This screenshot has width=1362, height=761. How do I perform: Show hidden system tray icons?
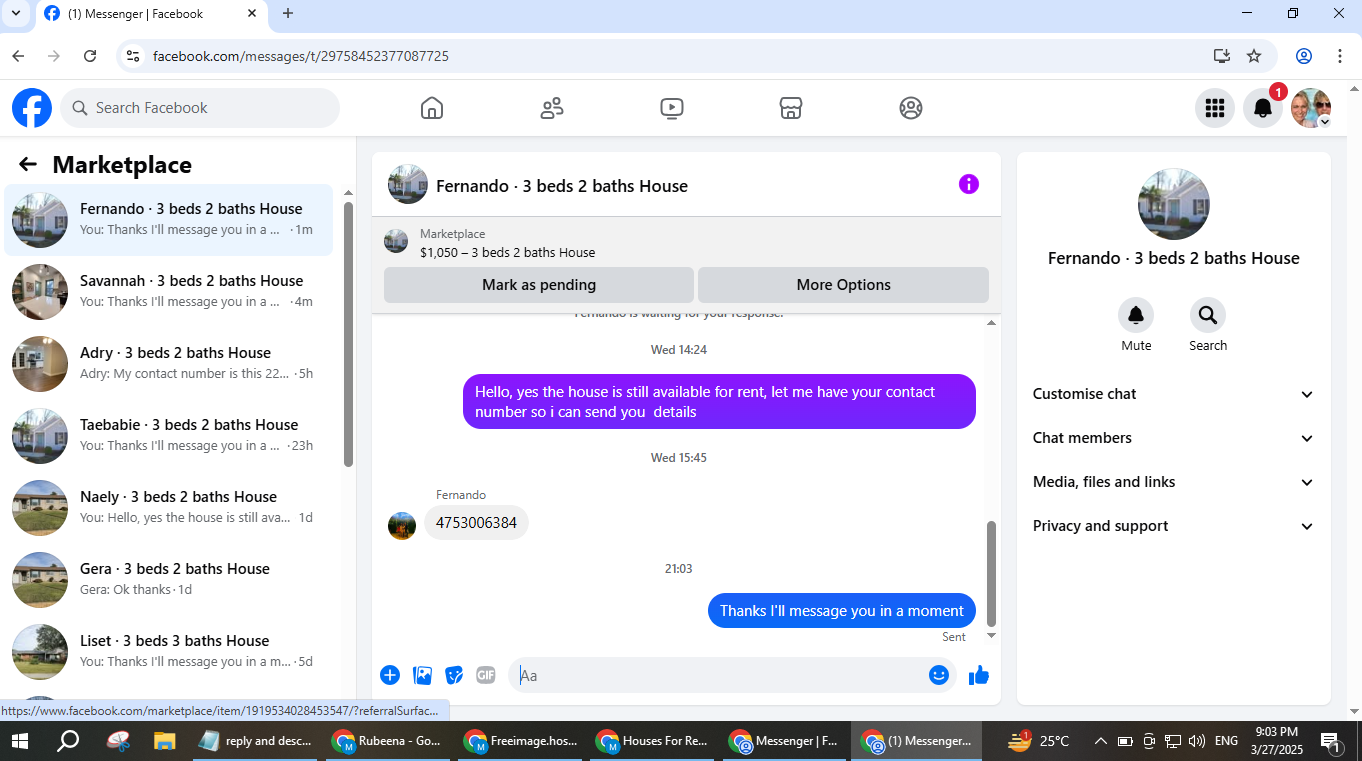[1101, 741]
